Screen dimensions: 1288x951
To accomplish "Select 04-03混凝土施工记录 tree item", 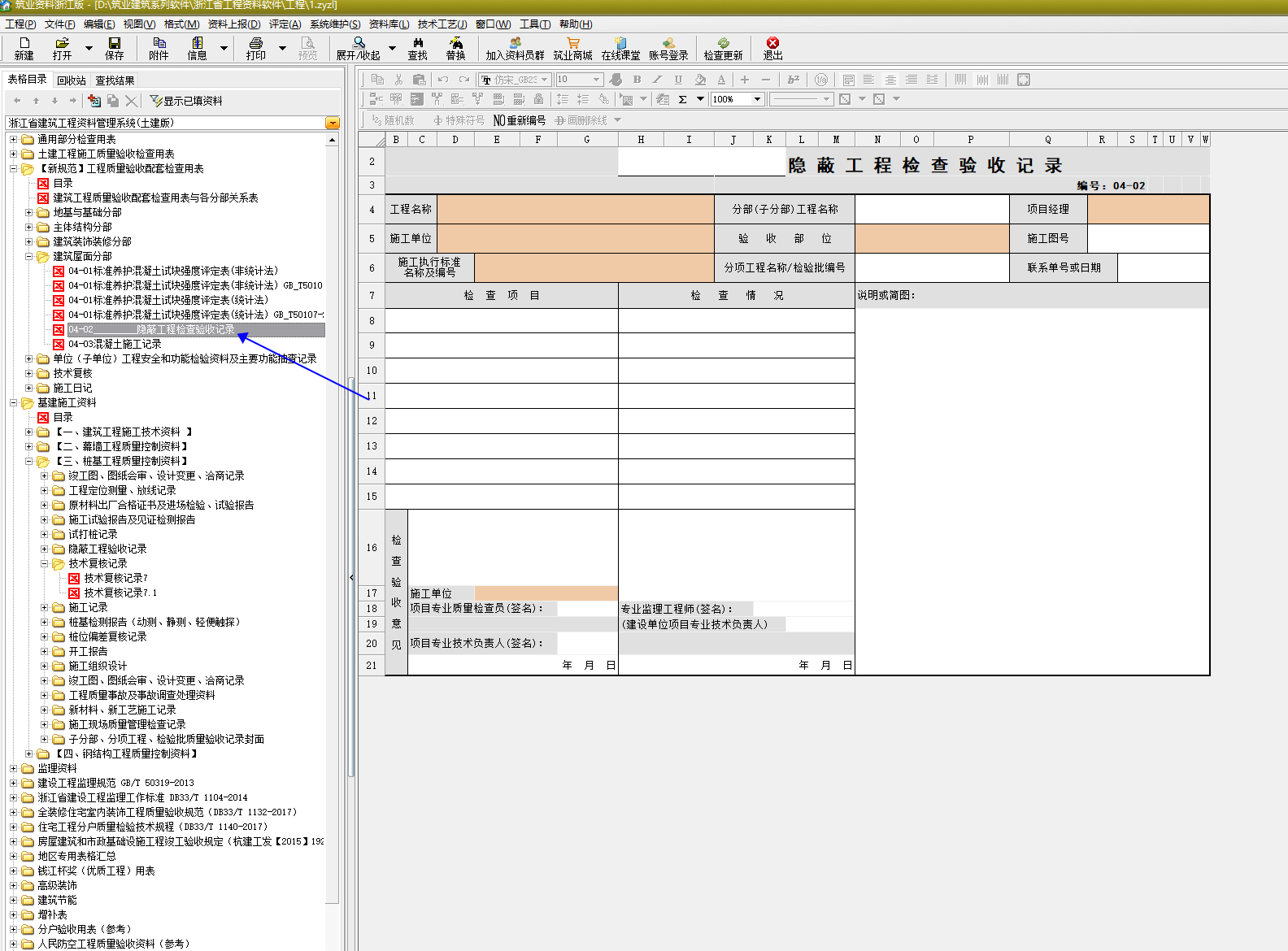I will tap(115, 345).
